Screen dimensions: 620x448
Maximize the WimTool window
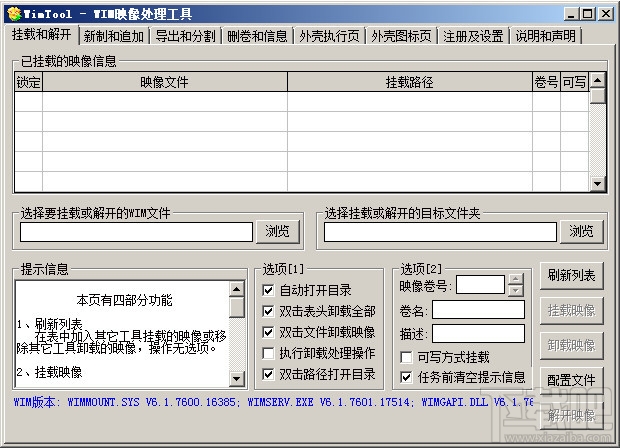[x=588, y=14]
